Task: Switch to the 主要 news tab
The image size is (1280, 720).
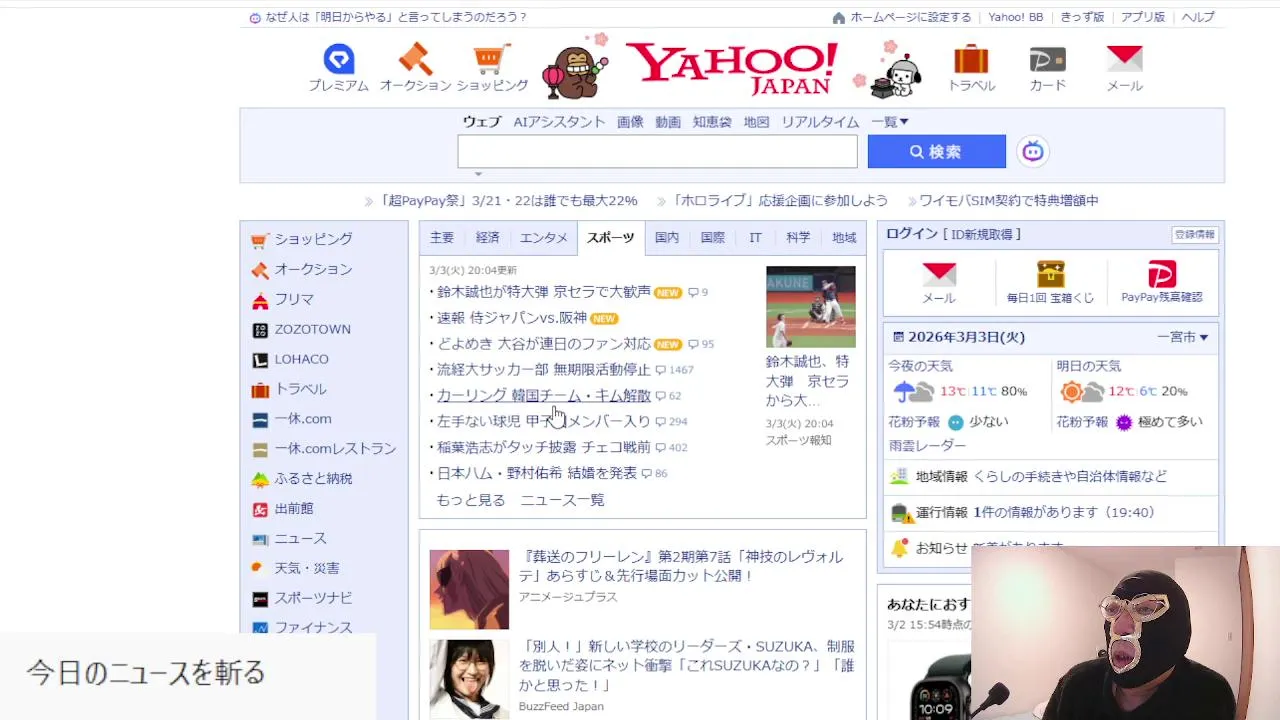Action: 442,238
